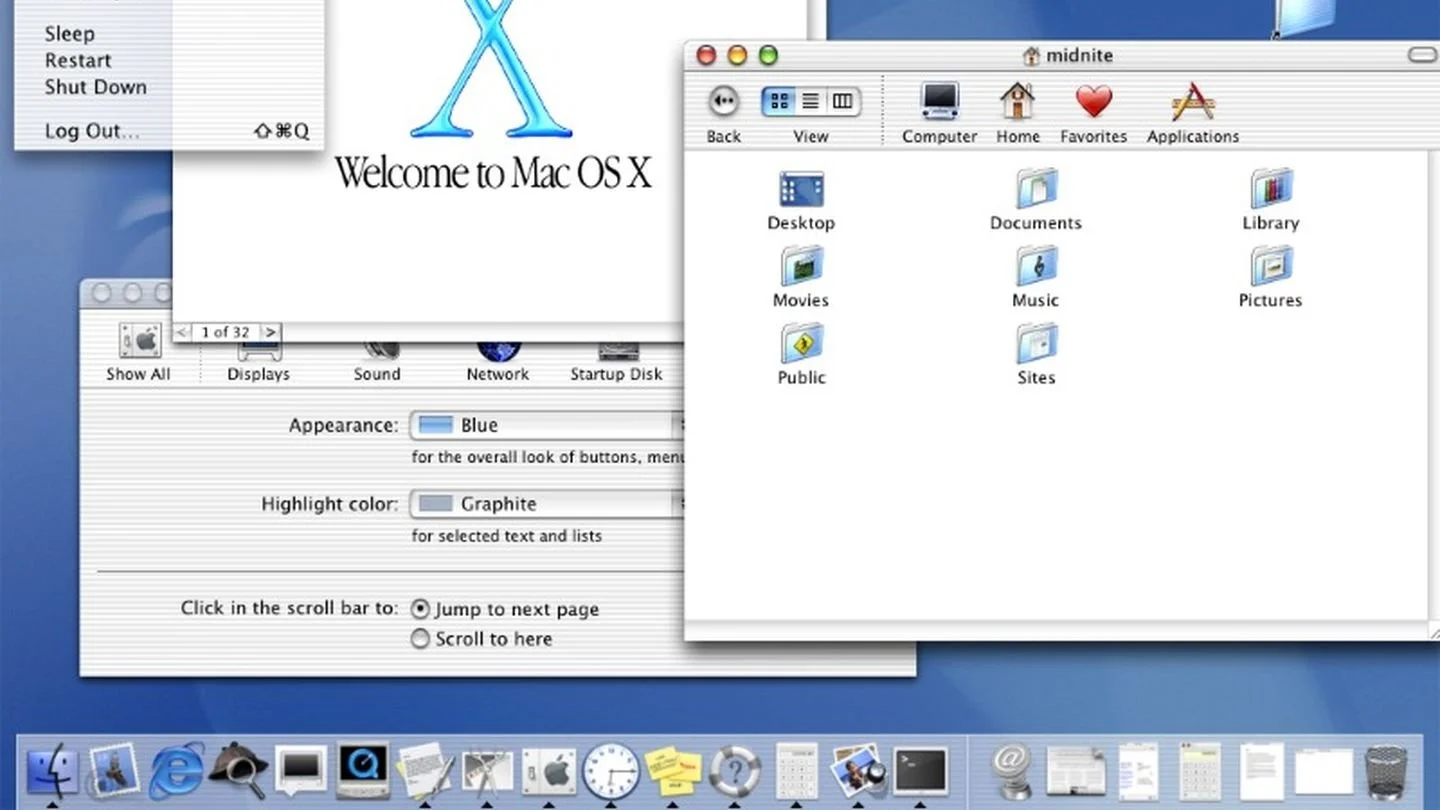The width and height of the screenshot is (1440, 810).
Task: Switch Finder to column view
Action: point(843,101)
